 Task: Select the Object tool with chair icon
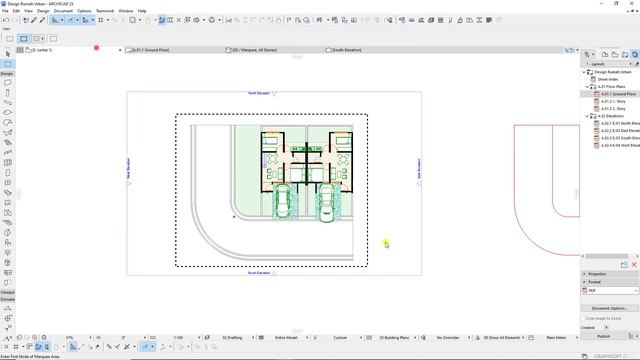[x=8, y=242]
